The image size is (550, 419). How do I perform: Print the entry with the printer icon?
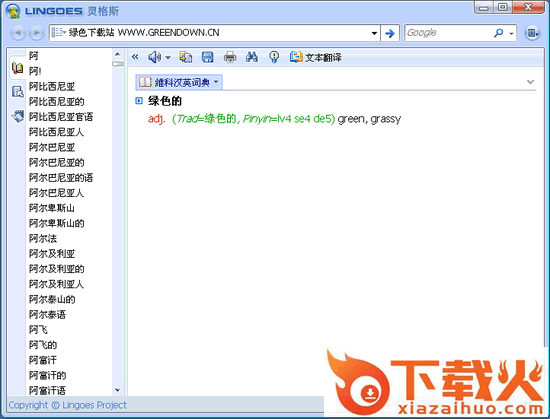coord(230,57)
